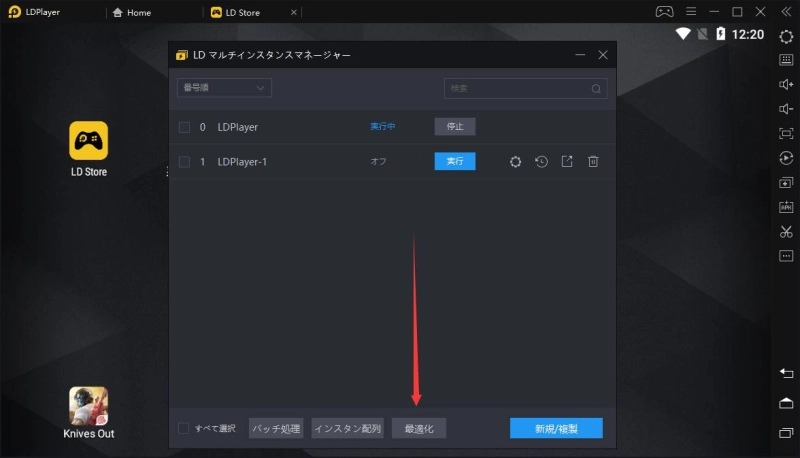The image size is (800, 458).
Task: Toggle すべて選択 select-all checkbox
Action: (184, 428)
